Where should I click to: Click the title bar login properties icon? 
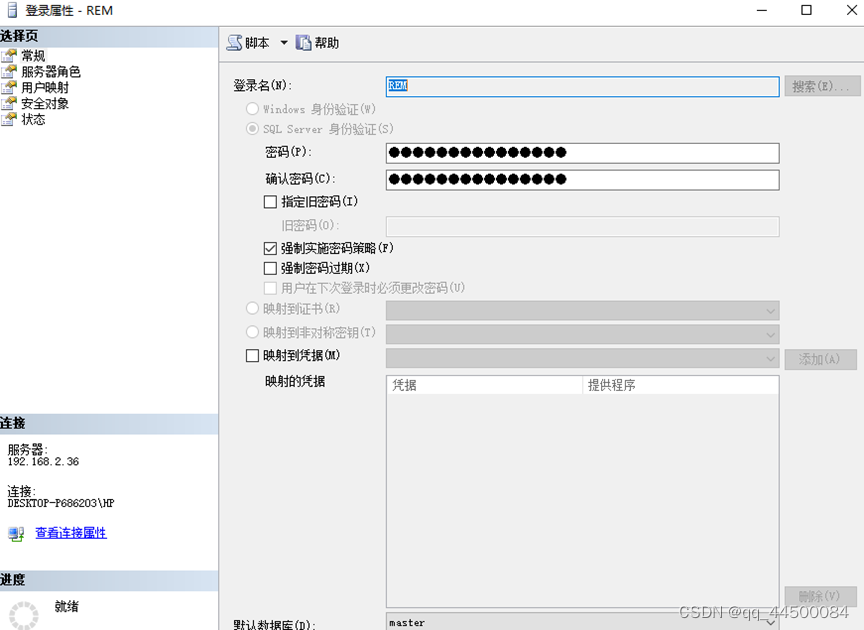tap(10, 10)
